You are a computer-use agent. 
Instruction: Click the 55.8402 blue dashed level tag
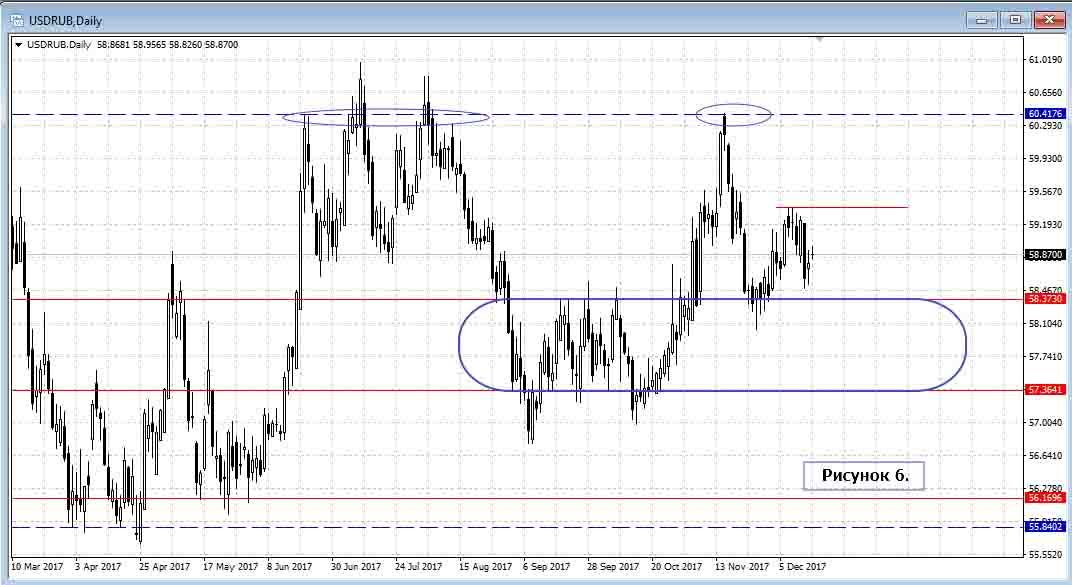pos(1045,527)
